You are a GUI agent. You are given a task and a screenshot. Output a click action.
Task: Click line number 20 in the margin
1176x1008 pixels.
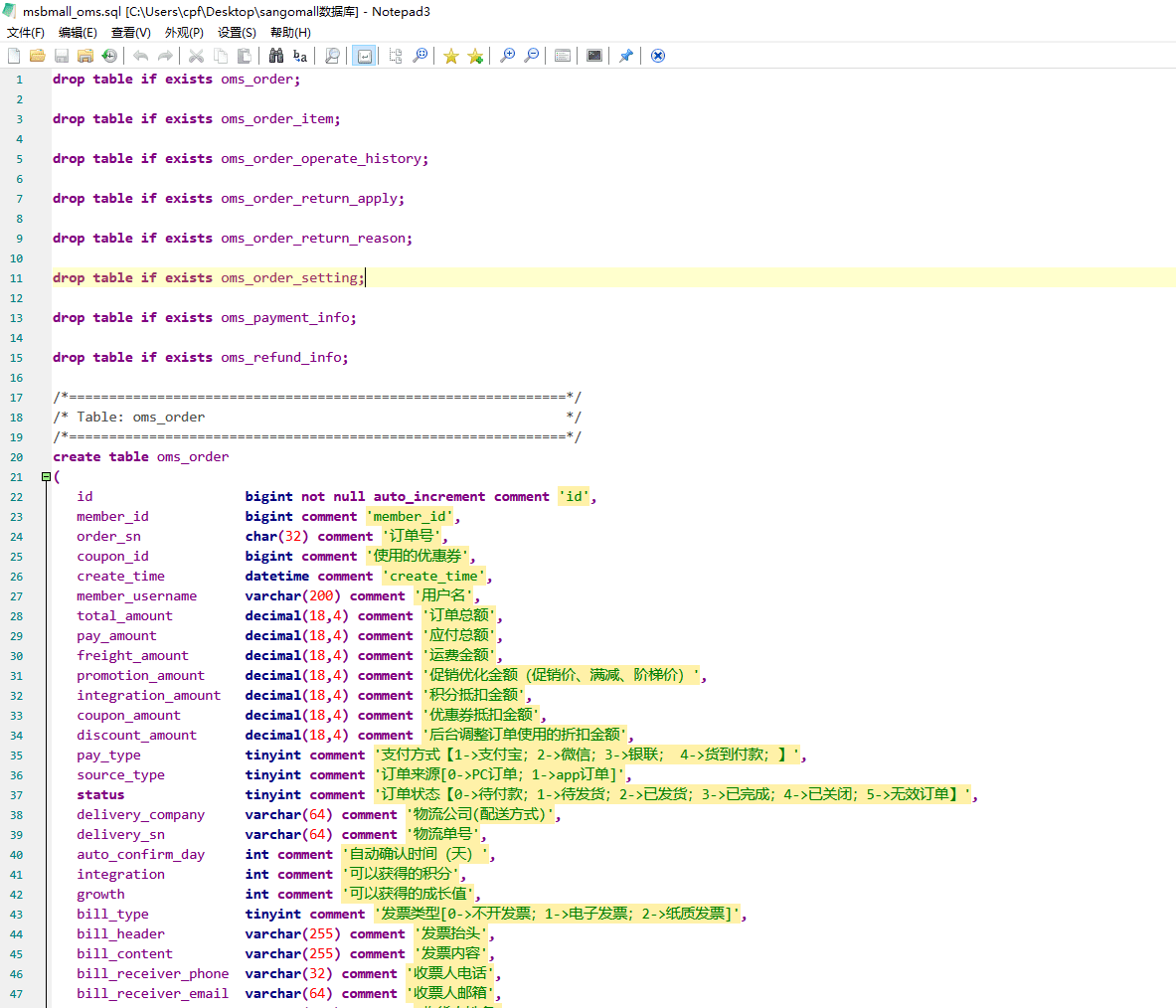coord(17,457)
